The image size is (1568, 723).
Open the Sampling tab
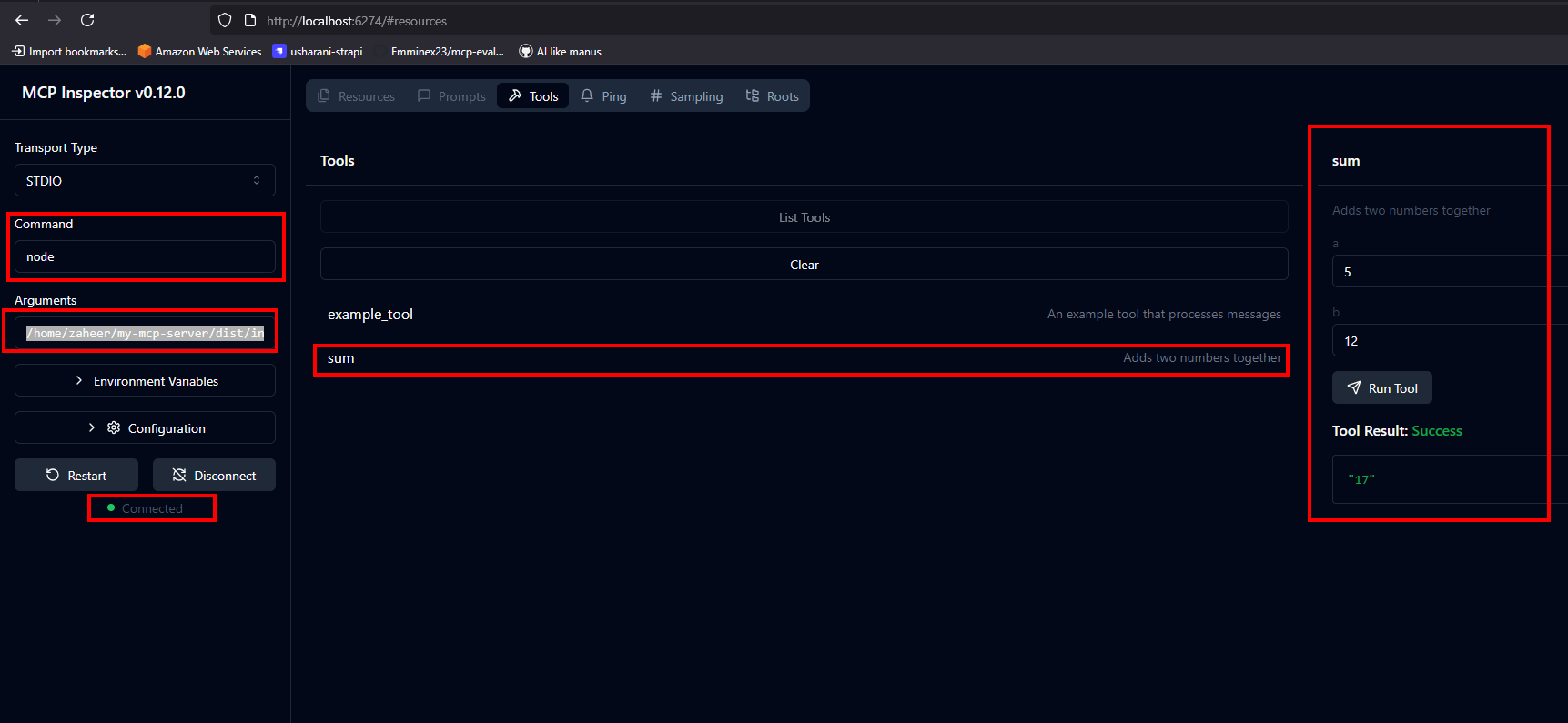pyautogui.click(x=686, y=96)
